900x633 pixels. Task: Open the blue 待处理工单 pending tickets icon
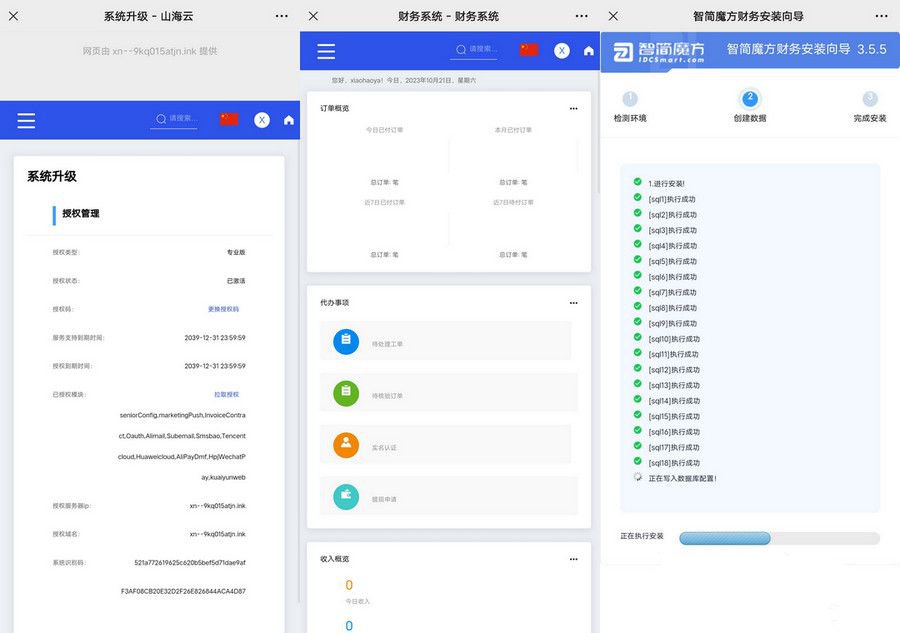point(345,342)
